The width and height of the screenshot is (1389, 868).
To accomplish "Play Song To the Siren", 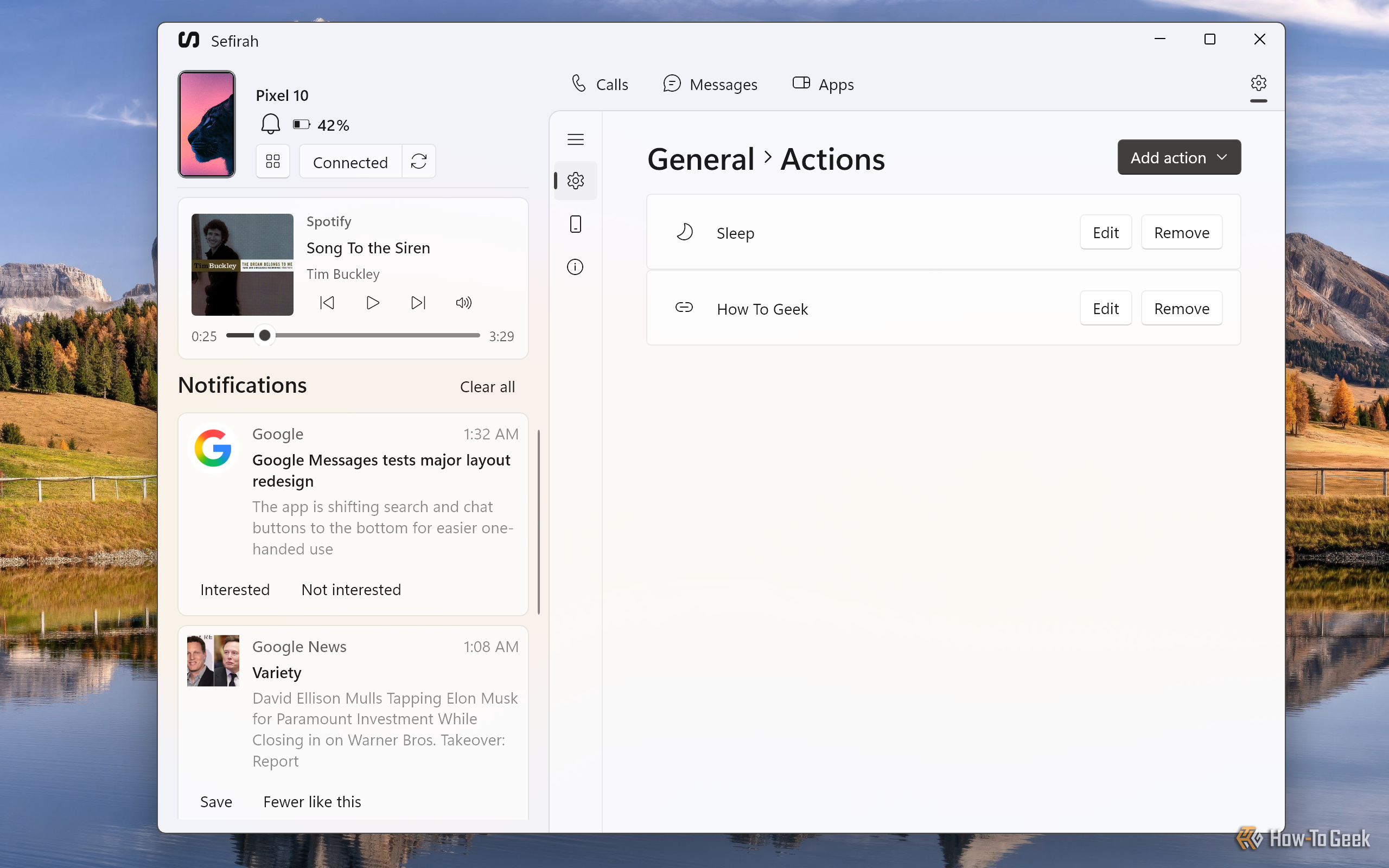I will point(373,303).
